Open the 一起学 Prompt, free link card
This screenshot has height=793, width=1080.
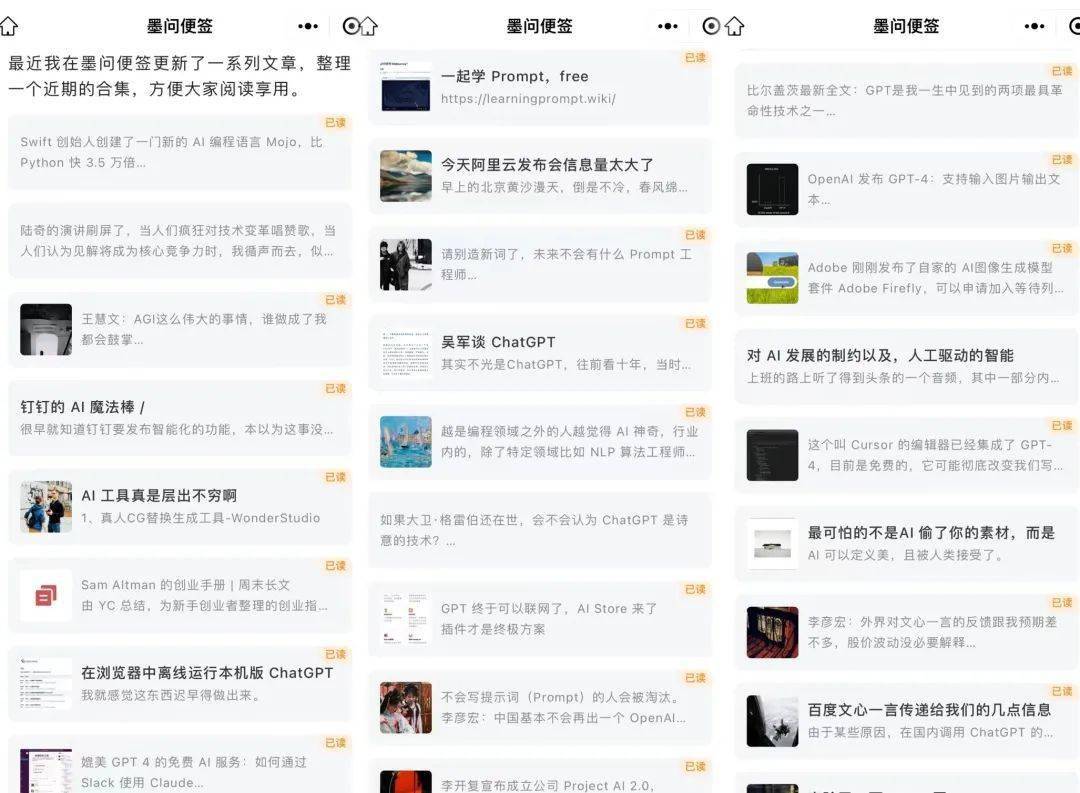pyautogui.click(x=539, y=87)
